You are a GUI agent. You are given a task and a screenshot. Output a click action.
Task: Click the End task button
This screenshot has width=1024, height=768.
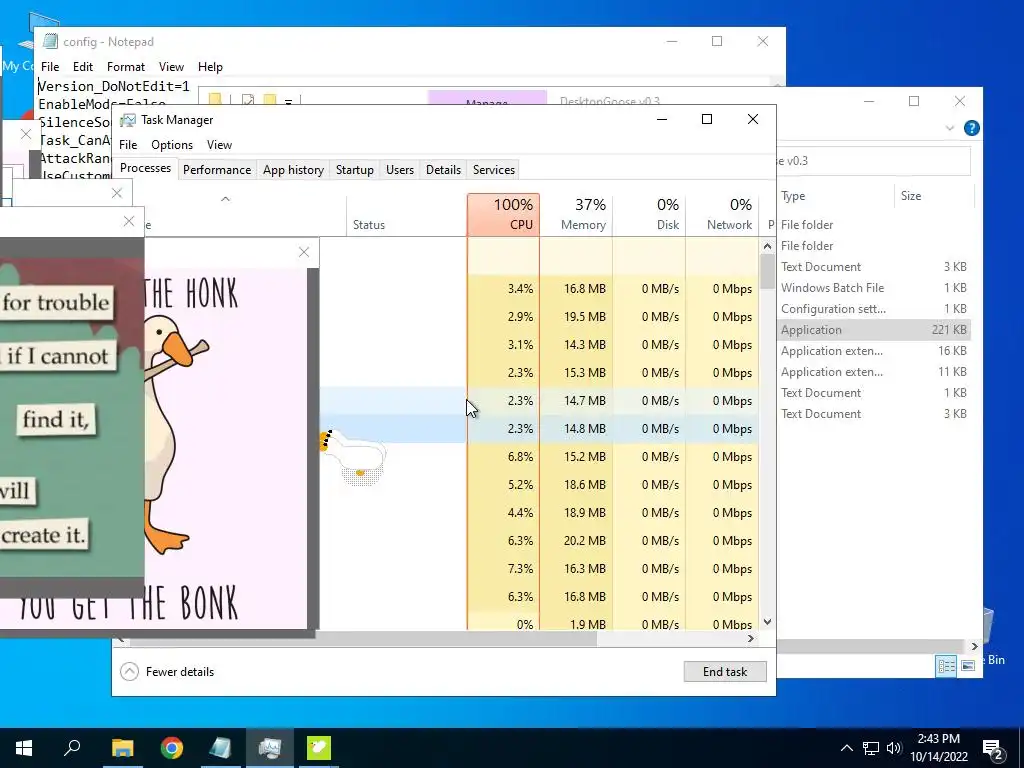pyautogui.click(x=725, y=671)
